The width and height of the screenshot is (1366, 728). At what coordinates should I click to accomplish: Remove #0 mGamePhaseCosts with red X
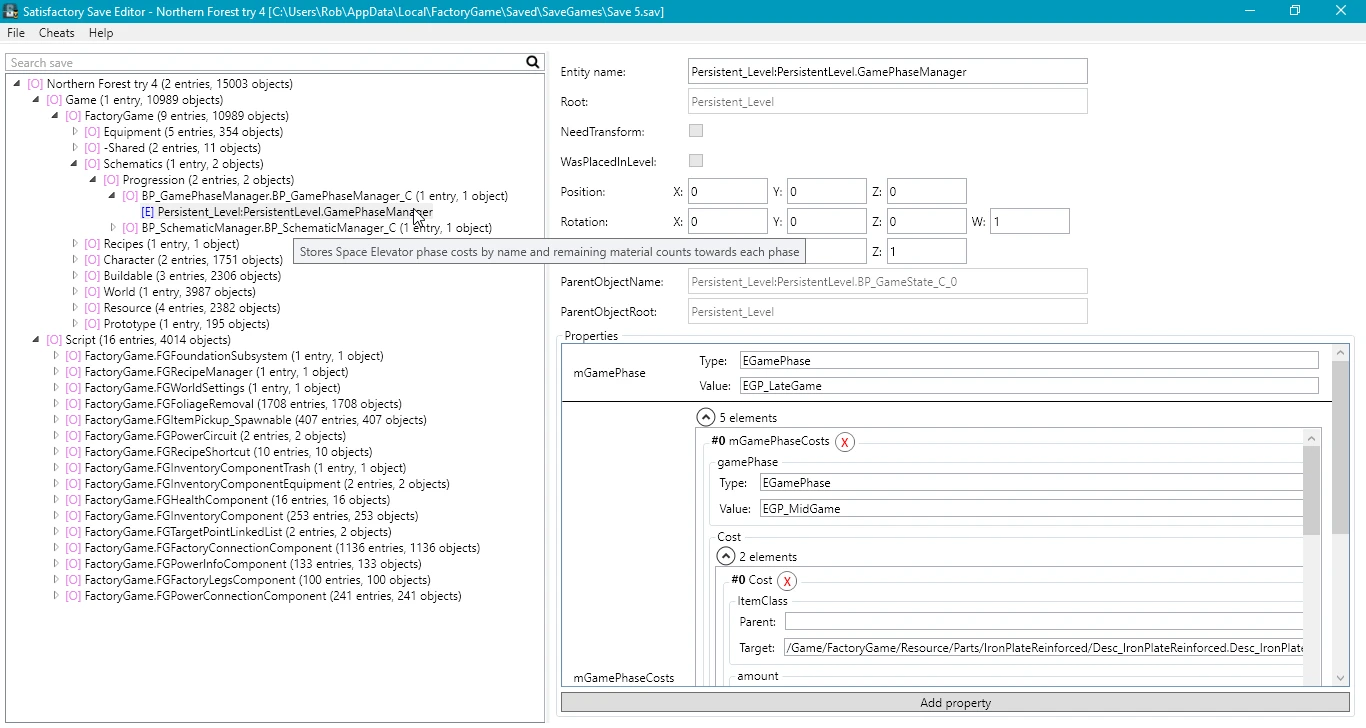845,442
